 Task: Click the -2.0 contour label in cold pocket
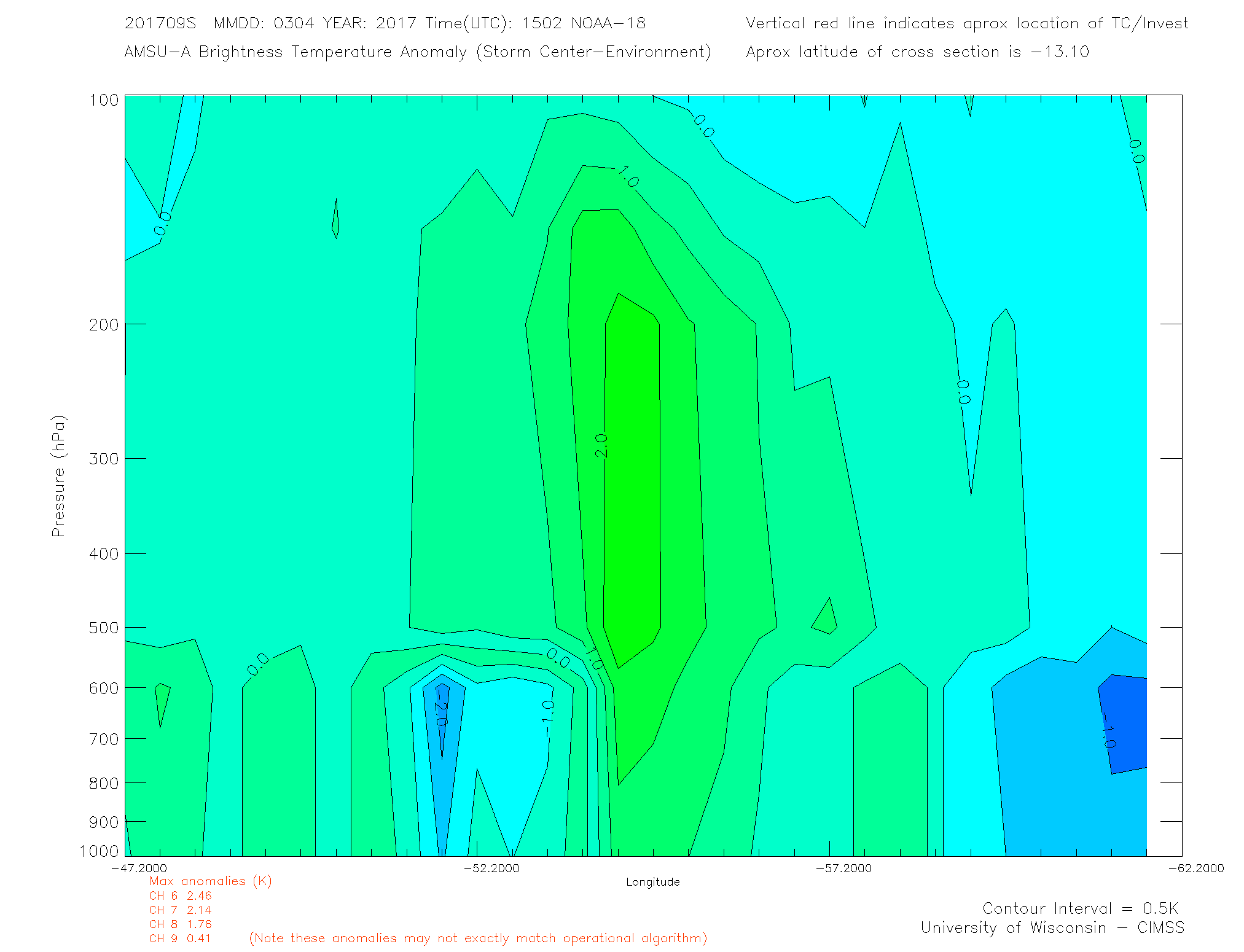click(440, 706)
